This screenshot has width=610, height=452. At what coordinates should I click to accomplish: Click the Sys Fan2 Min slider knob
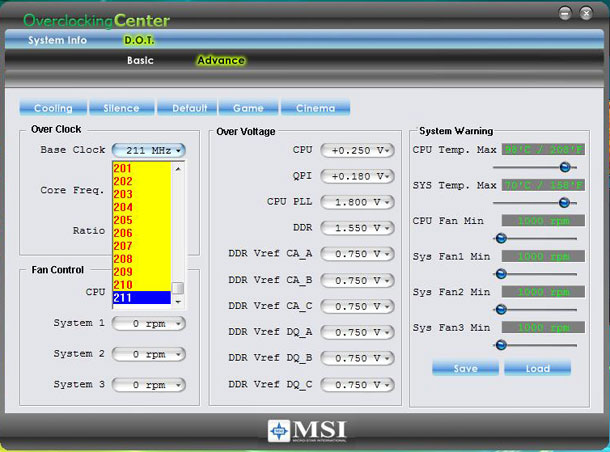coord(501,310)
